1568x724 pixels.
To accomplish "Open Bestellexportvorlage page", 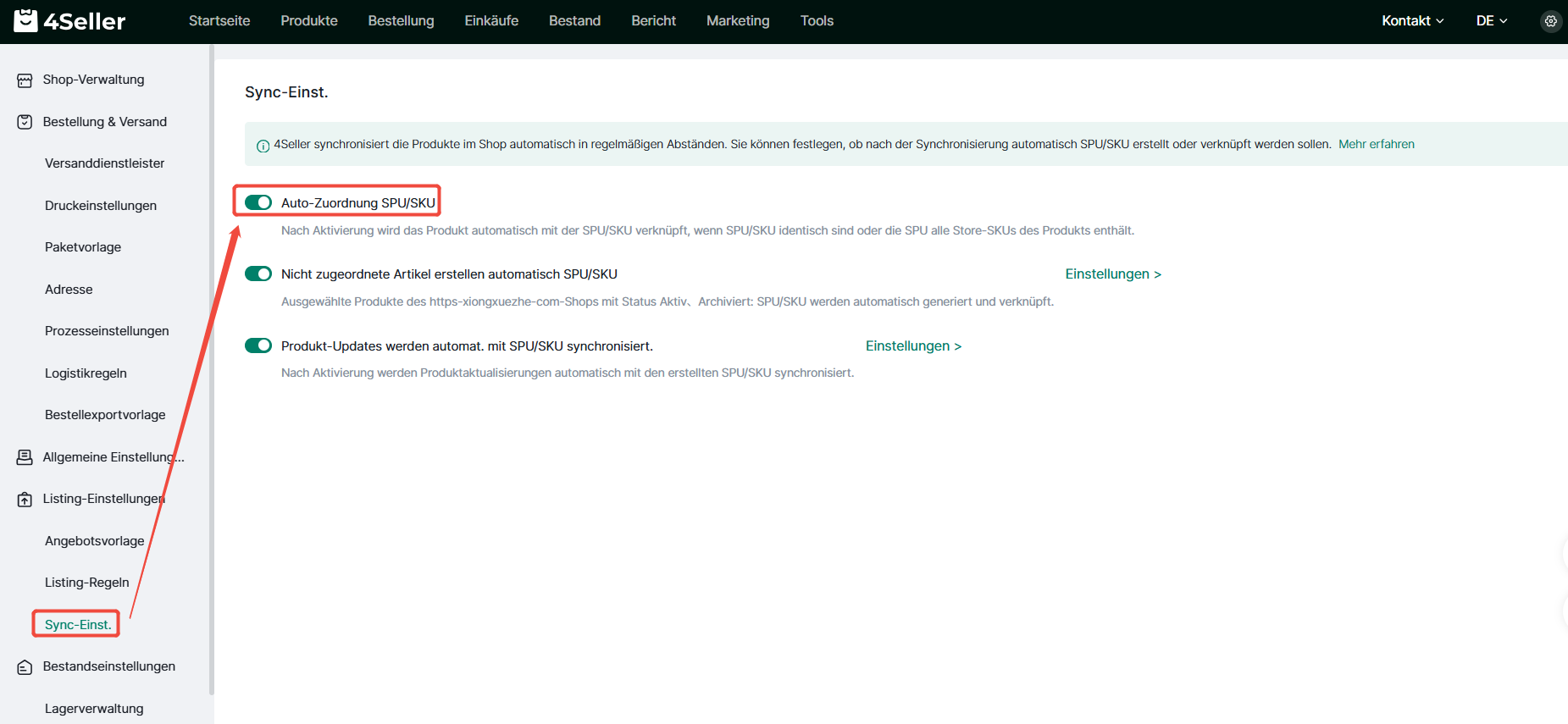I will tap(105, 415).
